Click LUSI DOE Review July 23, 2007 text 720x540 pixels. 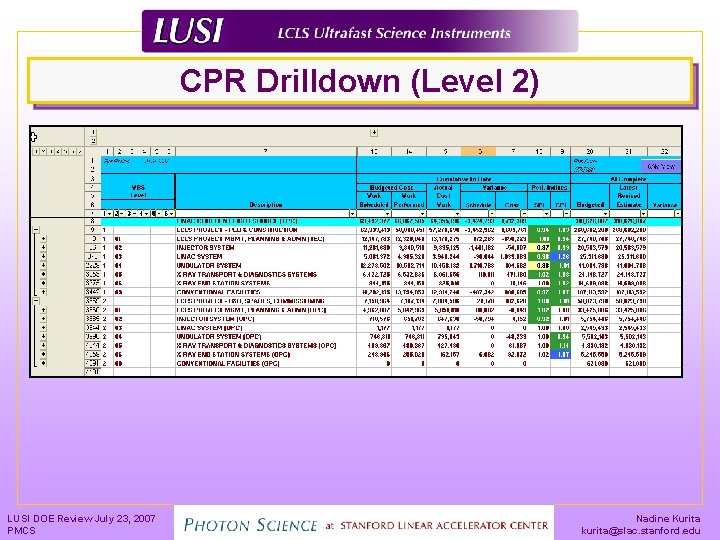point(81,518)
